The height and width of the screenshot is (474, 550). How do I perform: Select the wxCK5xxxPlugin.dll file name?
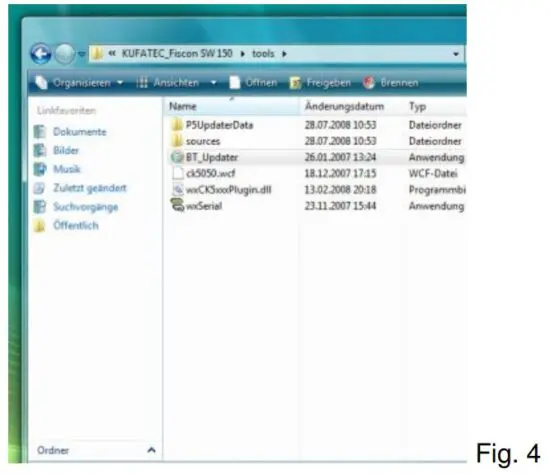(228, 190)
